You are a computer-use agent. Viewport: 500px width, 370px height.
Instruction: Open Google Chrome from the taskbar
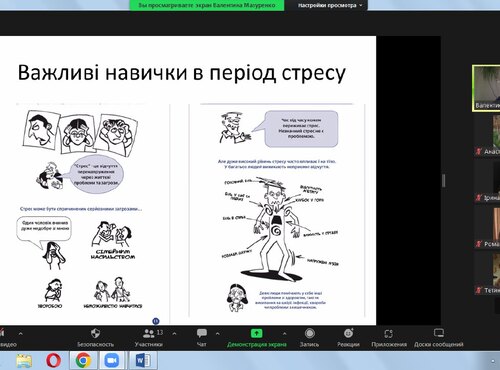[83, 360]
